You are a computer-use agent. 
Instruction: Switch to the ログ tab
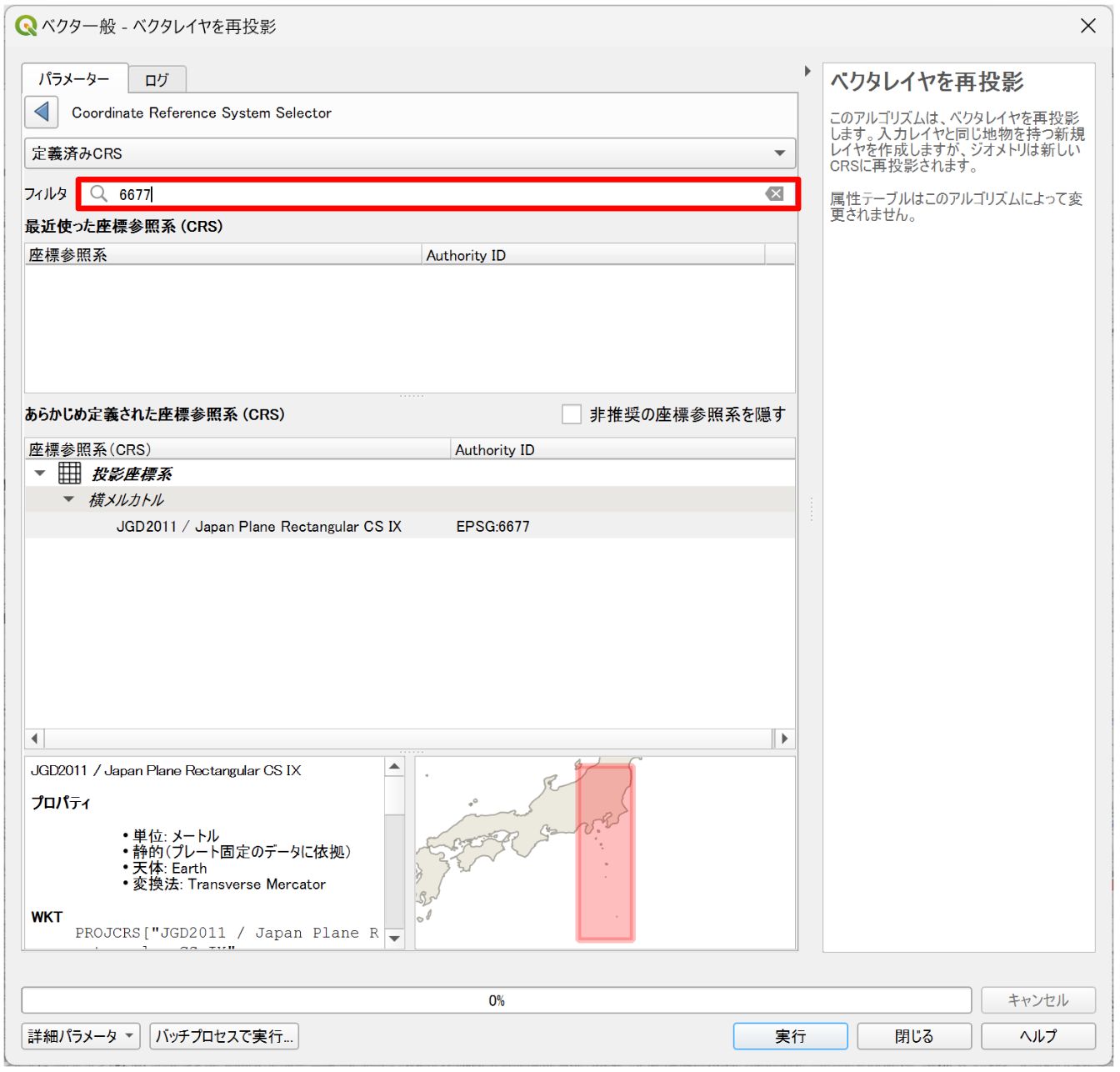click(x=157, y=80)
